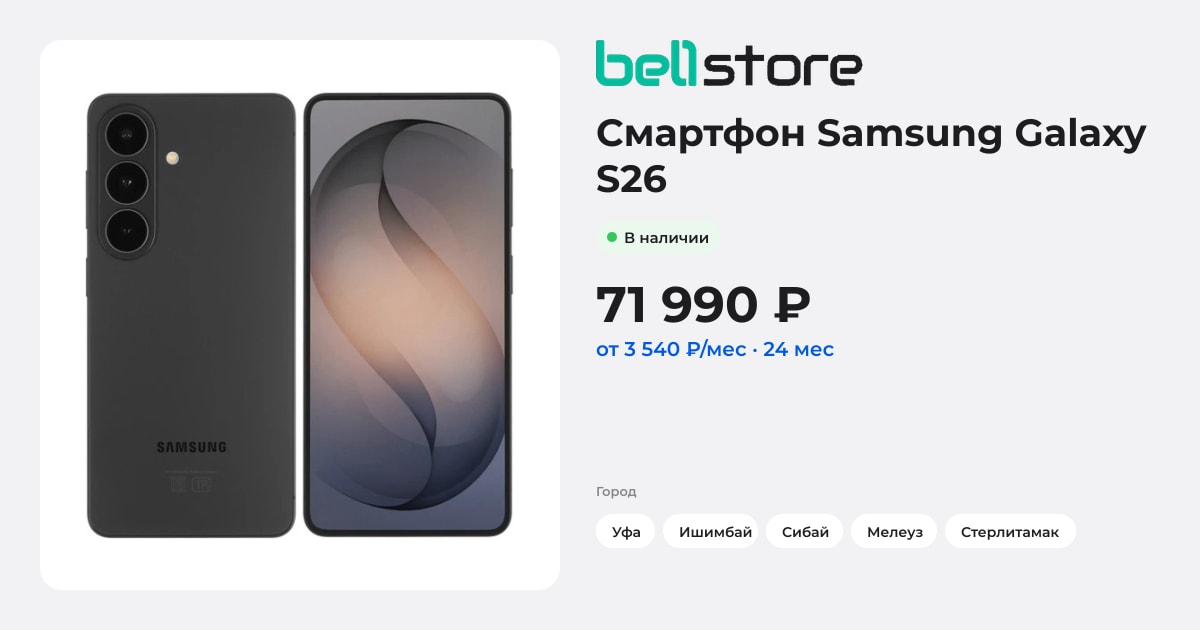Viewport: 1200px width, 630px height.
Task: Click the top camera lens on phone
Action: [127, 133]
